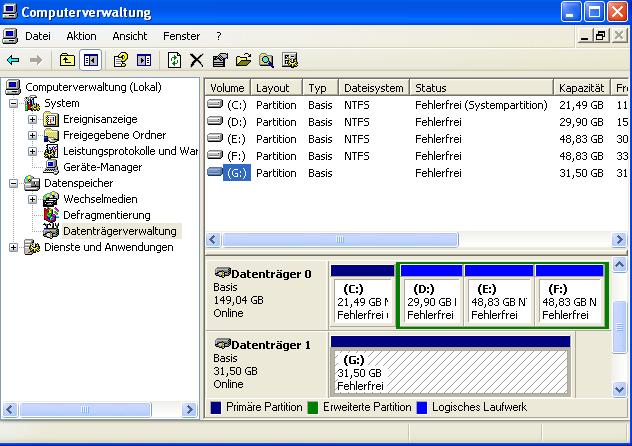The height and width of the screenshot is (446, 632).
Task: Select Ereignisanzeige tree node
Action: 100,119
